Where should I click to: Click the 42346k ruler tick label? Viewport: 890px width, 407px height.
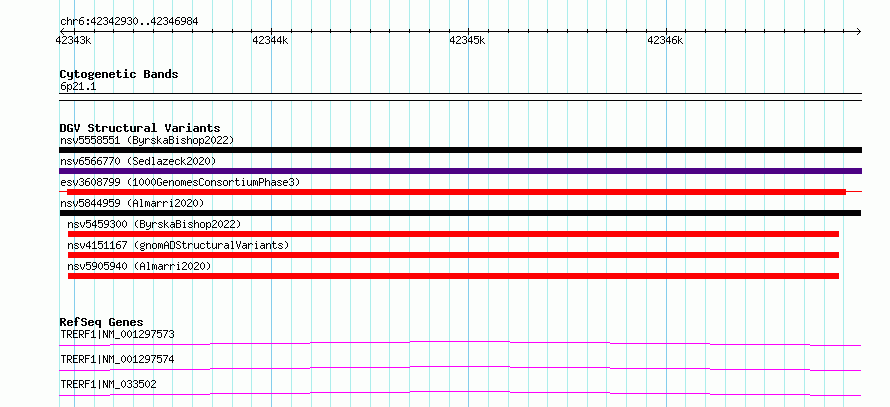pos(665,40)
